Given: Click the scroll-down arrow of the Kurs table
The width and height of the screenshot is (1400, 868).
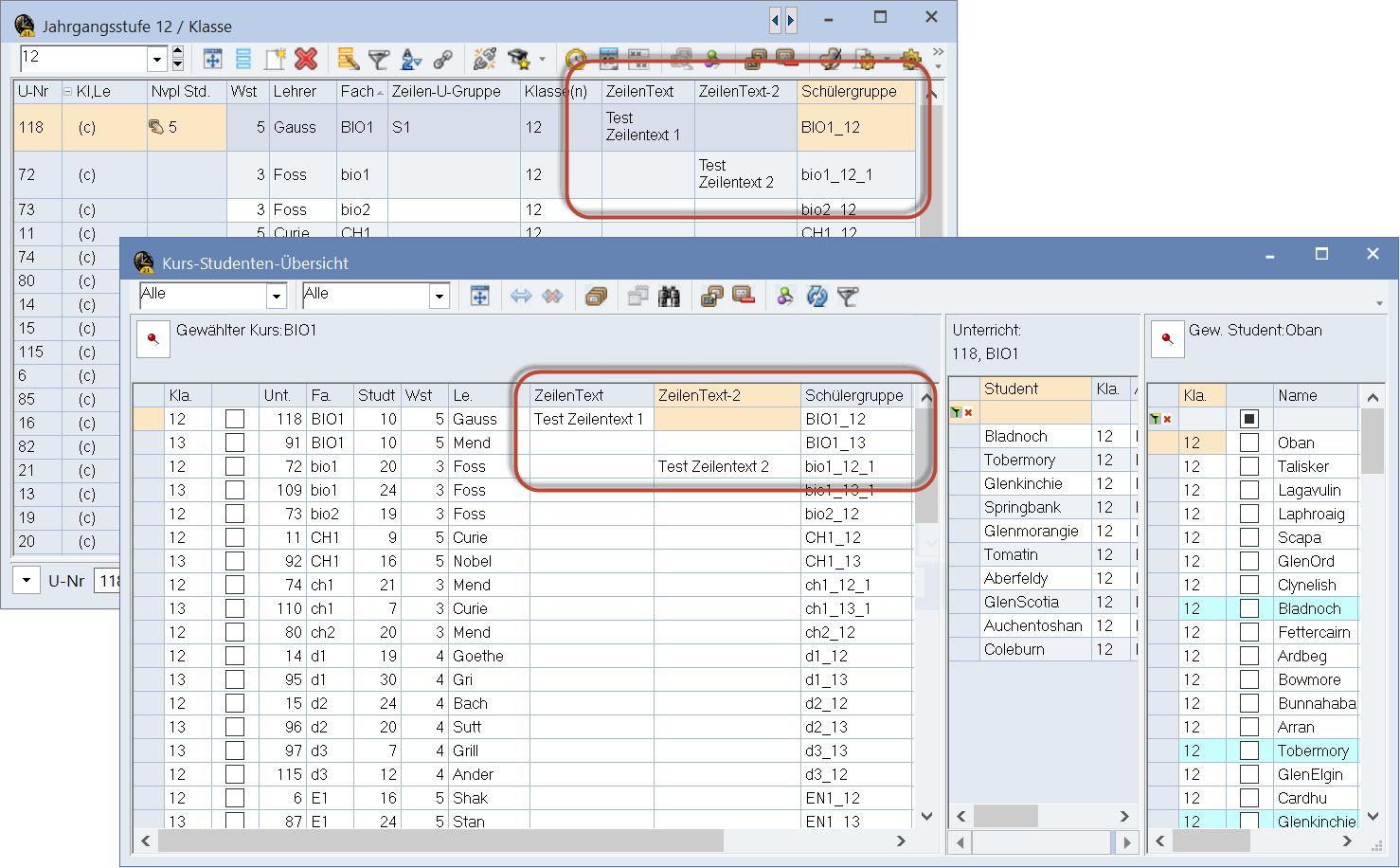Looking at the screenshot, I should (x=926, y=816).
